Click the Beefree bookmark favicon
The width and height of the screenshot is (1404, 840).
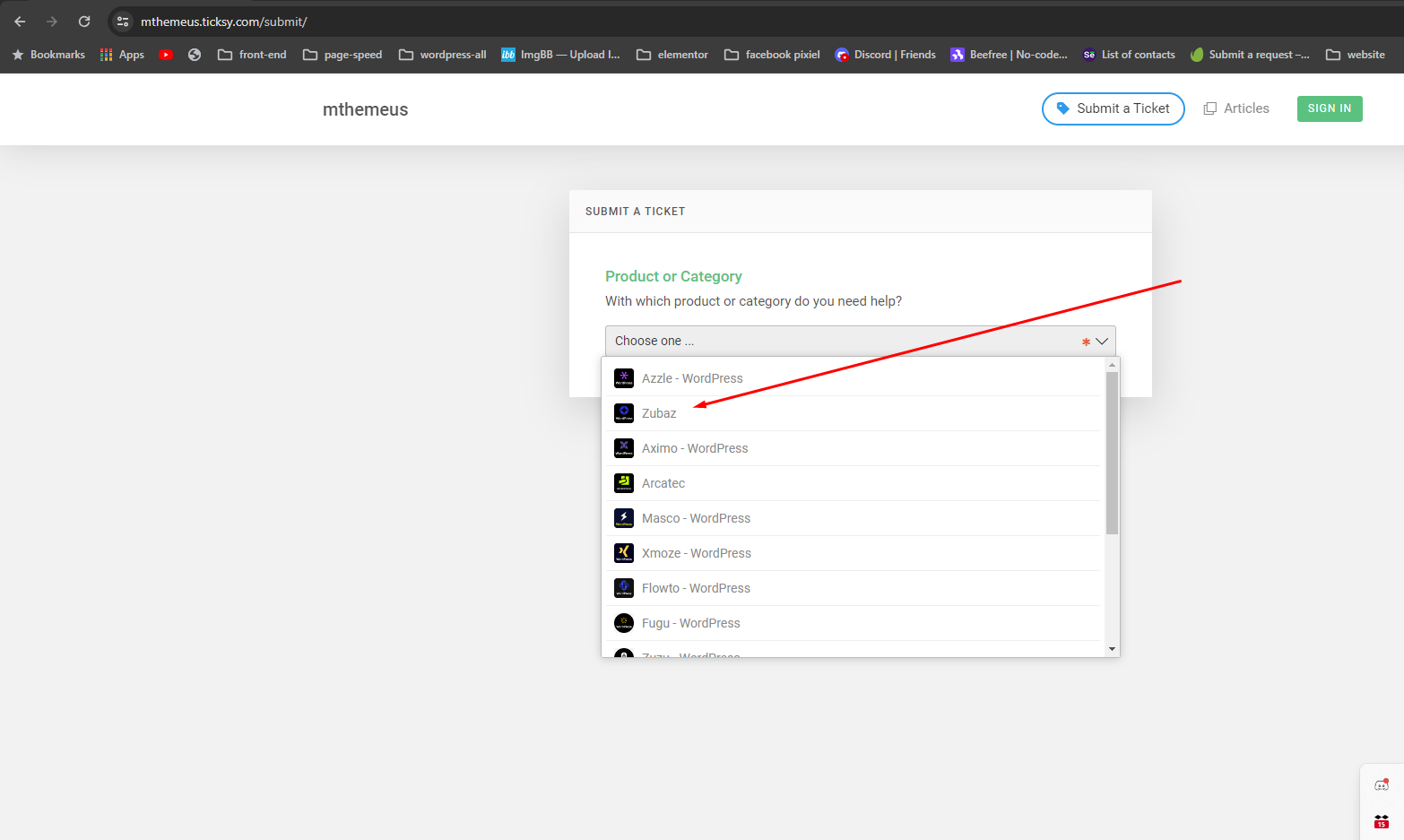958,55
